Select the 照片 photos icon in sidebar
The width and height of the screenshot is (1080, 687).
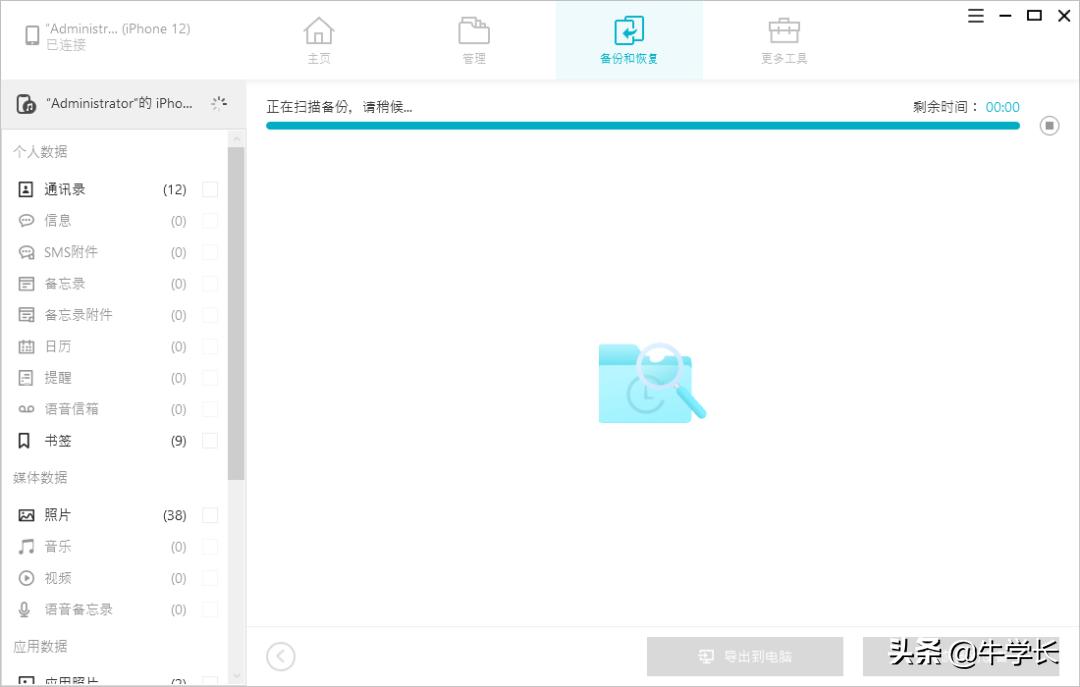coord(26,514)
